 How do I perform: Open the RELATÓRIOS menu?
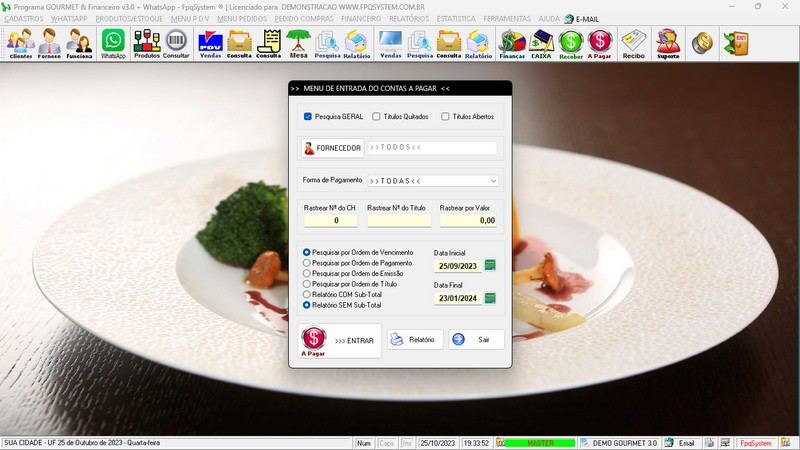[x=409, y=18]
